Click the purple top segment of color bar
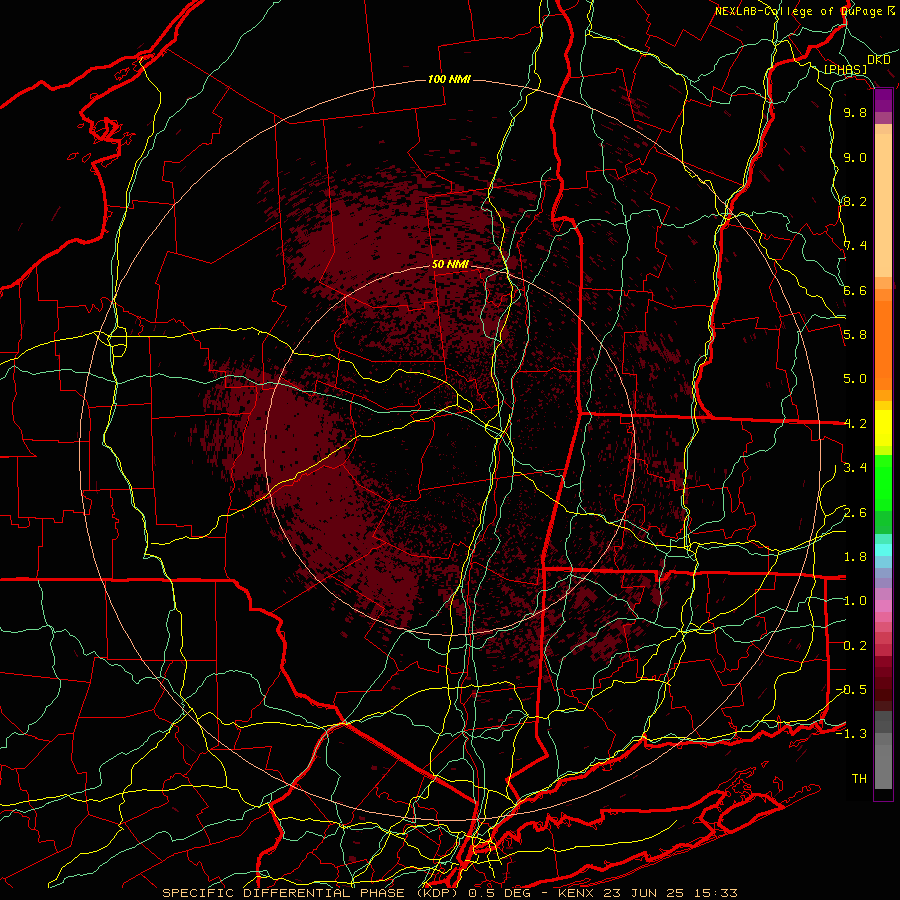 pyautogui.click(x=883, y=101)
